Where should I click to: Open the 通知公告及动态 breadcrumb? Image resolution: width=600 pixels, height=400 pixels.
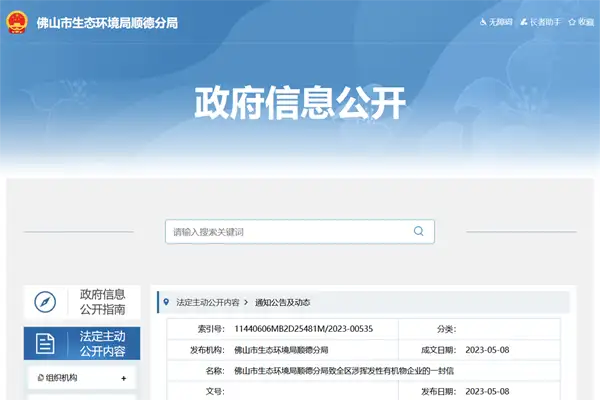[x=282, y=302]
